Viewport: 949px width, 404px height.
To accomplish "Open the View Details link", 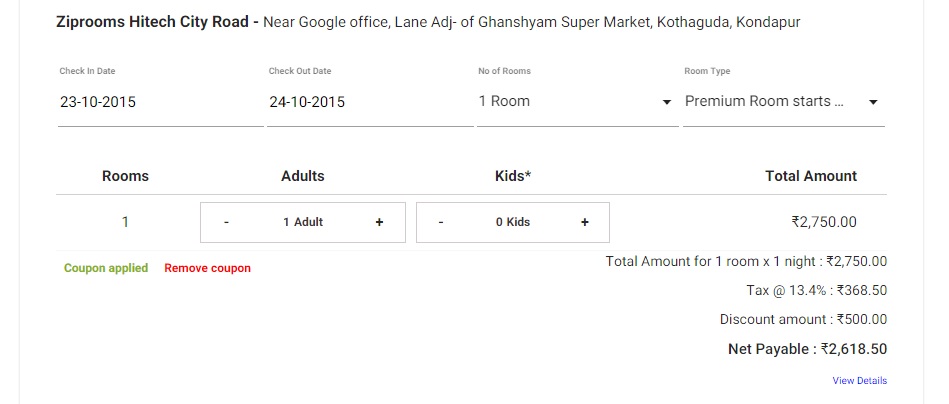I will (859, 380).
